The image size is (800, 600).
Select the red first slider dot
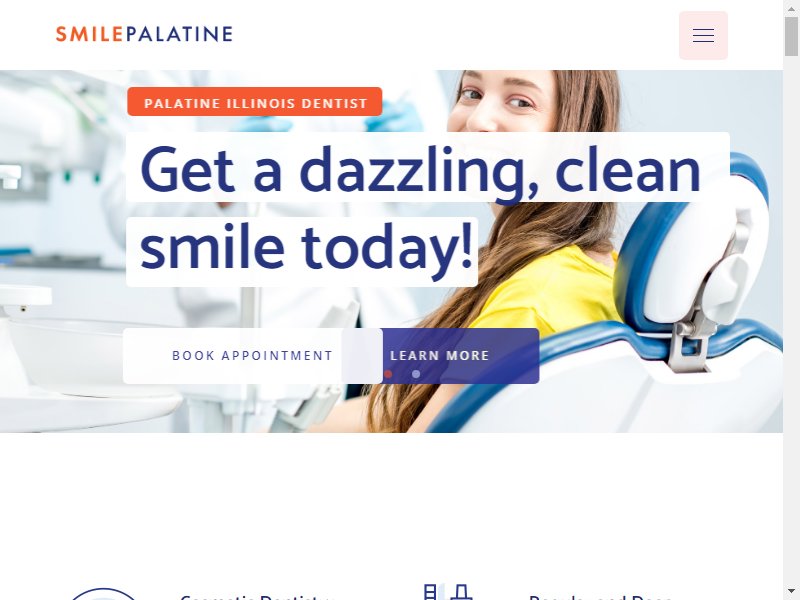tap(388, 374)
